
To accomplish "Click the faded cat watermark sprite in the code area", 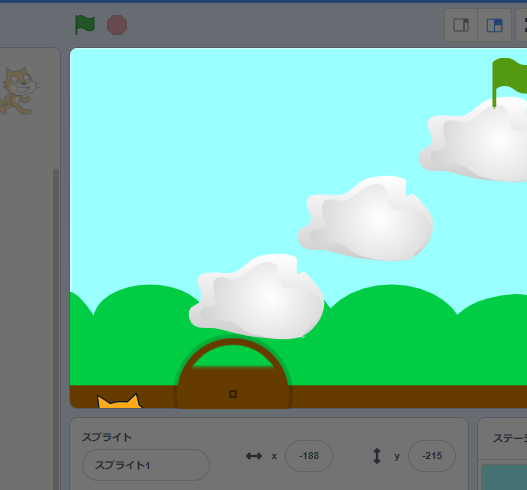I will (x=20, y=91).
